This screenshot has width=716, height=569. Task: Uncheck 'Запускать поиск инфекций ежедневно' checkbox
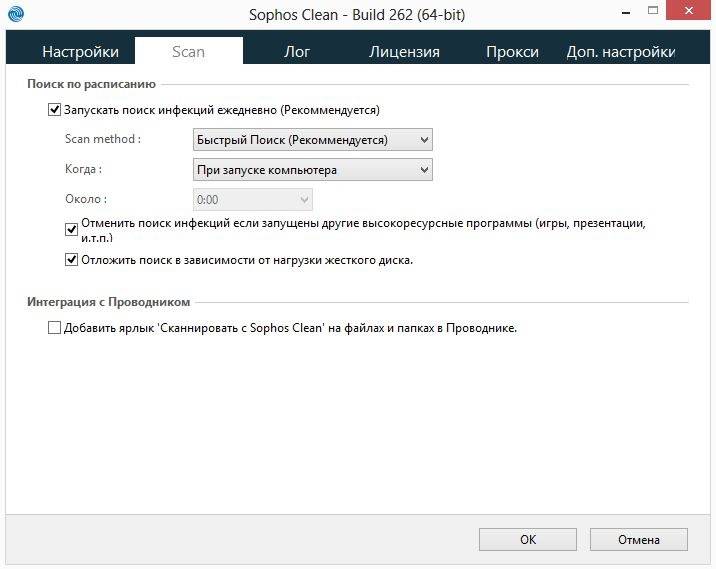tap(54, 110)
